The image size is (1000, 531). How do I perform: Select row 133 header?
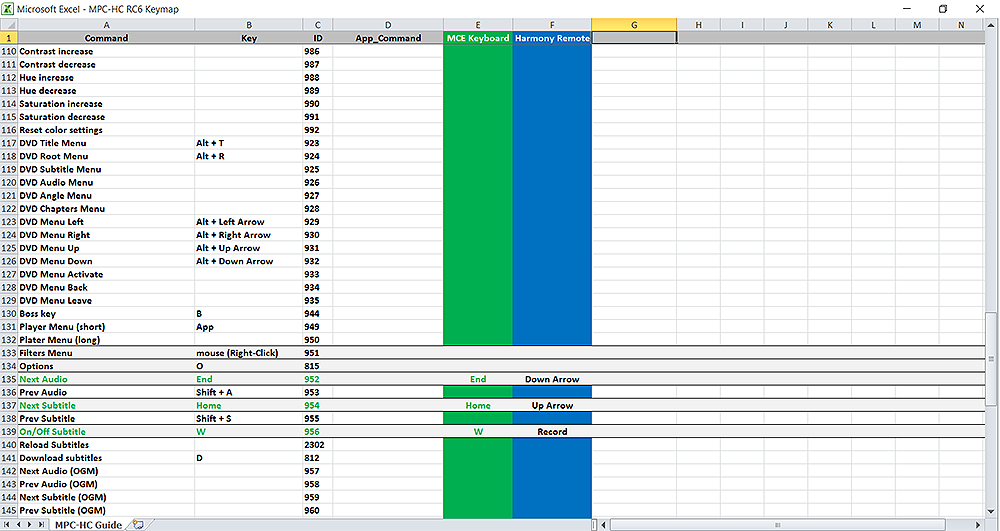click(9, 353)
